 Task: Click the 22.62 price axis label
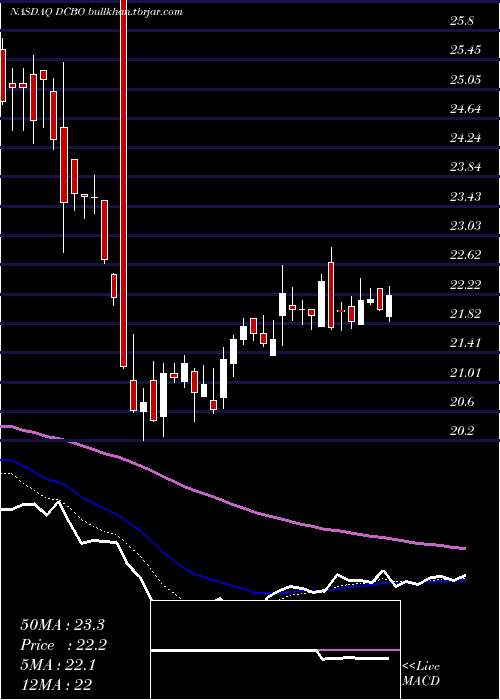point(466,255)
